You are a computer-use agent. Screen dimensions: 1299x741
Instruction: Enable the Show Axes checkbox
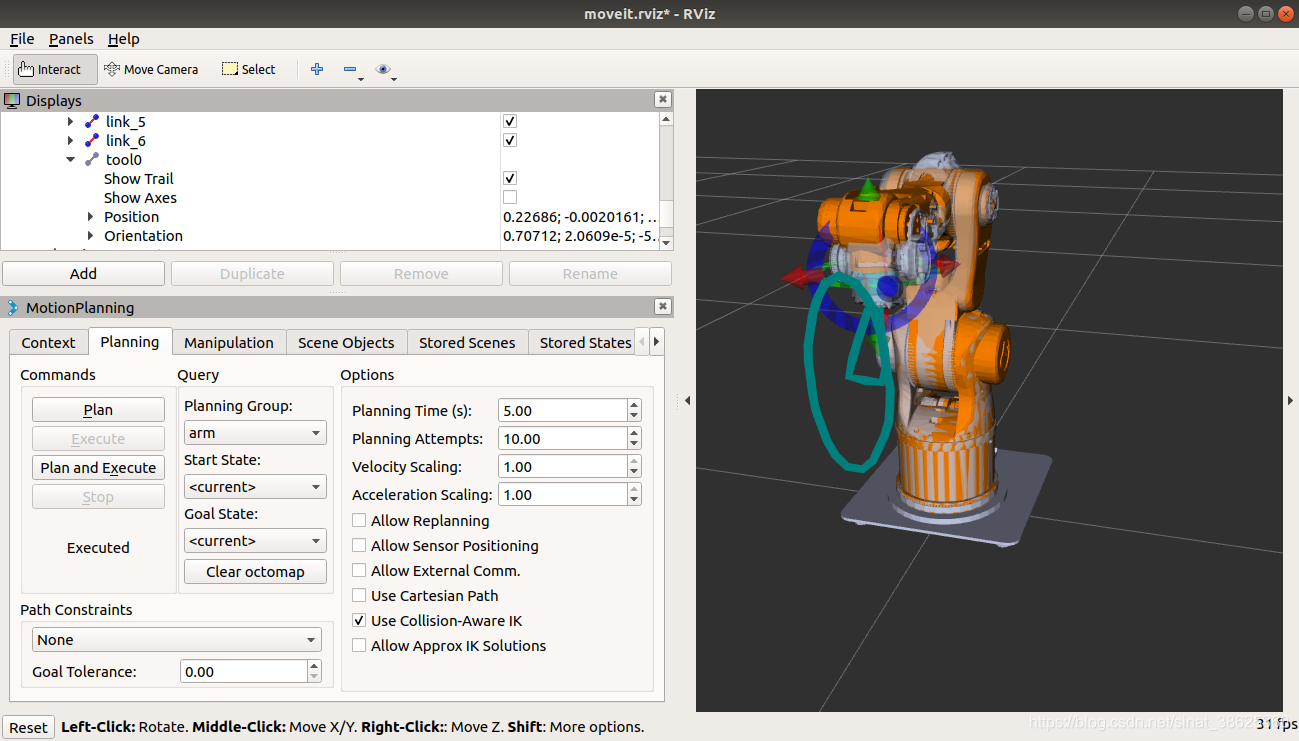click(510, 197)
